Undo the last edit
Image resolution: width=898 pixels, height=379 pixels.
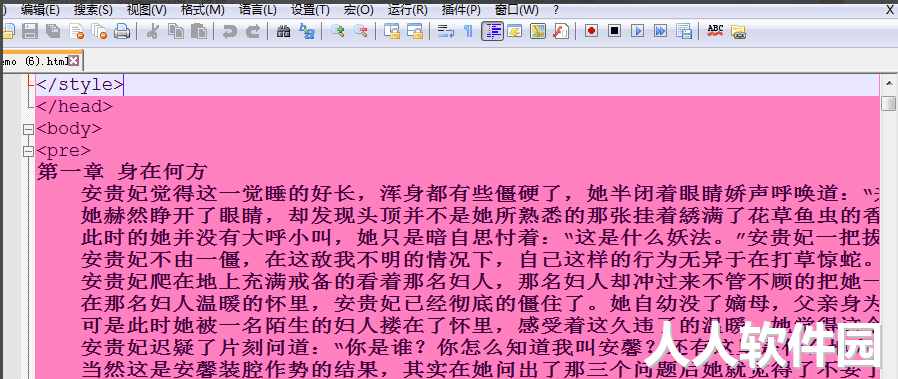point(230,31)
